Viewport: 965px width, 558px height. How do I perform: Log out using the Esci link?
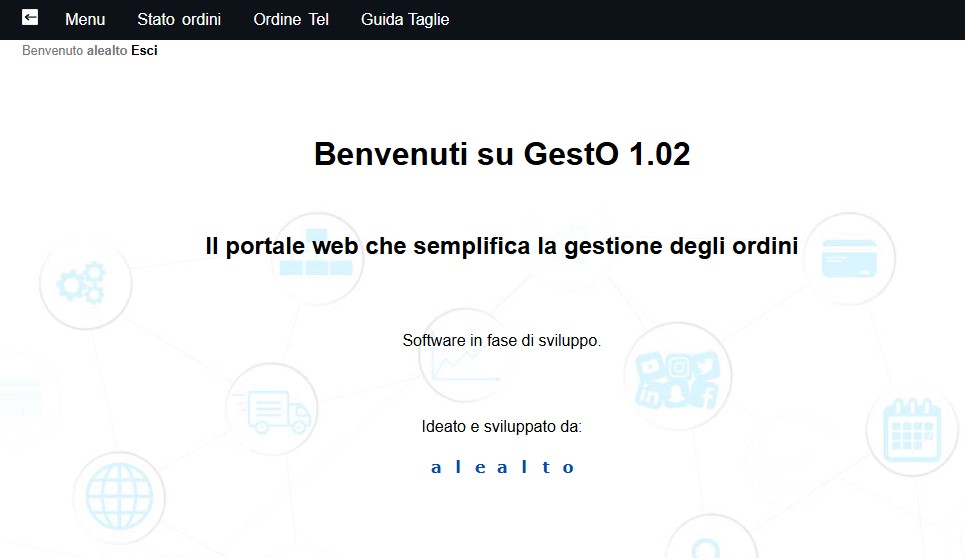click(144, 51)
